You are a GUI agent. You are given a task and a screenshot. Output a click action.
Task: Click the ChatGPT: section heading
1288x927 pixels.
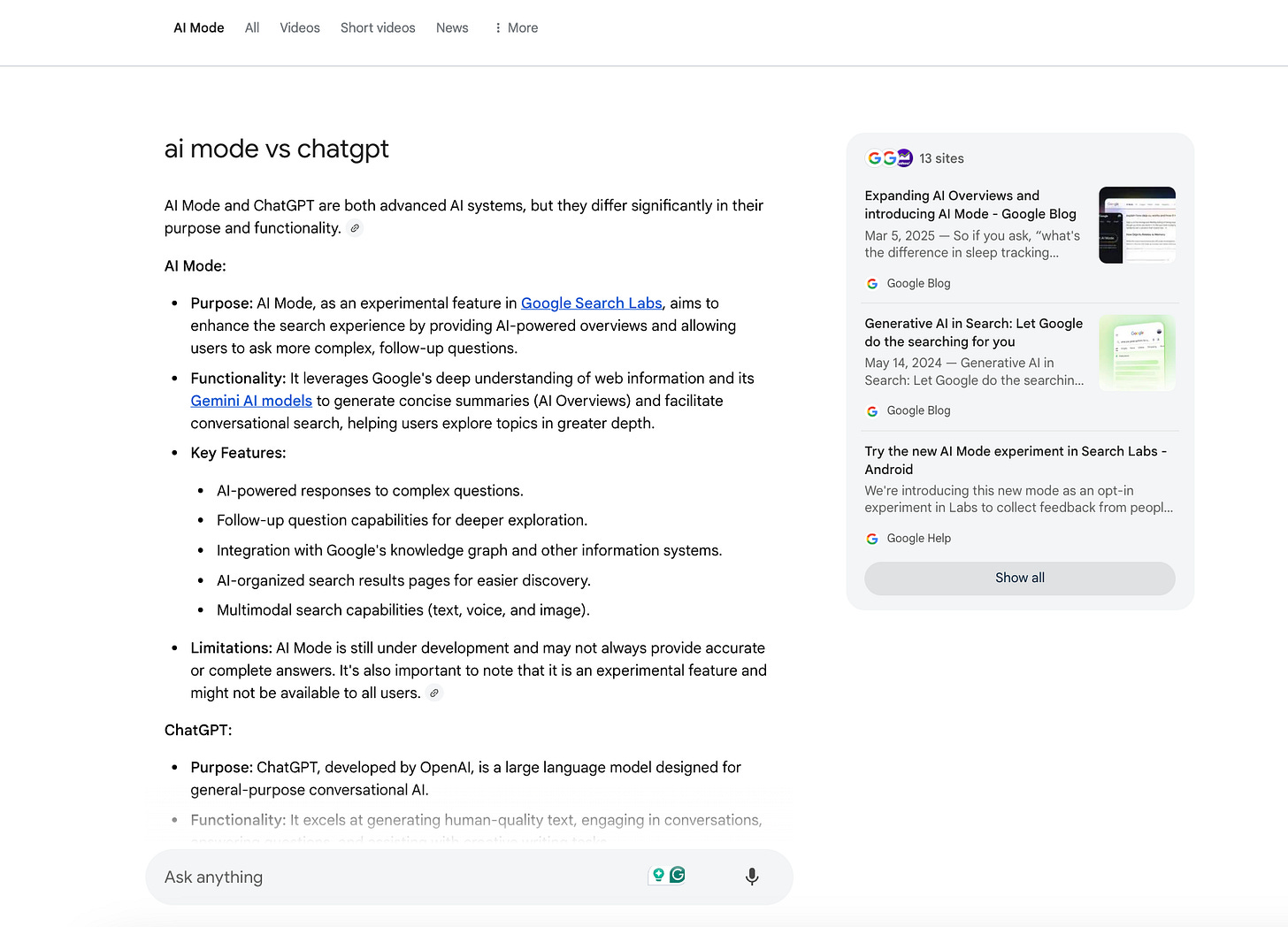(x=198, y=731)
